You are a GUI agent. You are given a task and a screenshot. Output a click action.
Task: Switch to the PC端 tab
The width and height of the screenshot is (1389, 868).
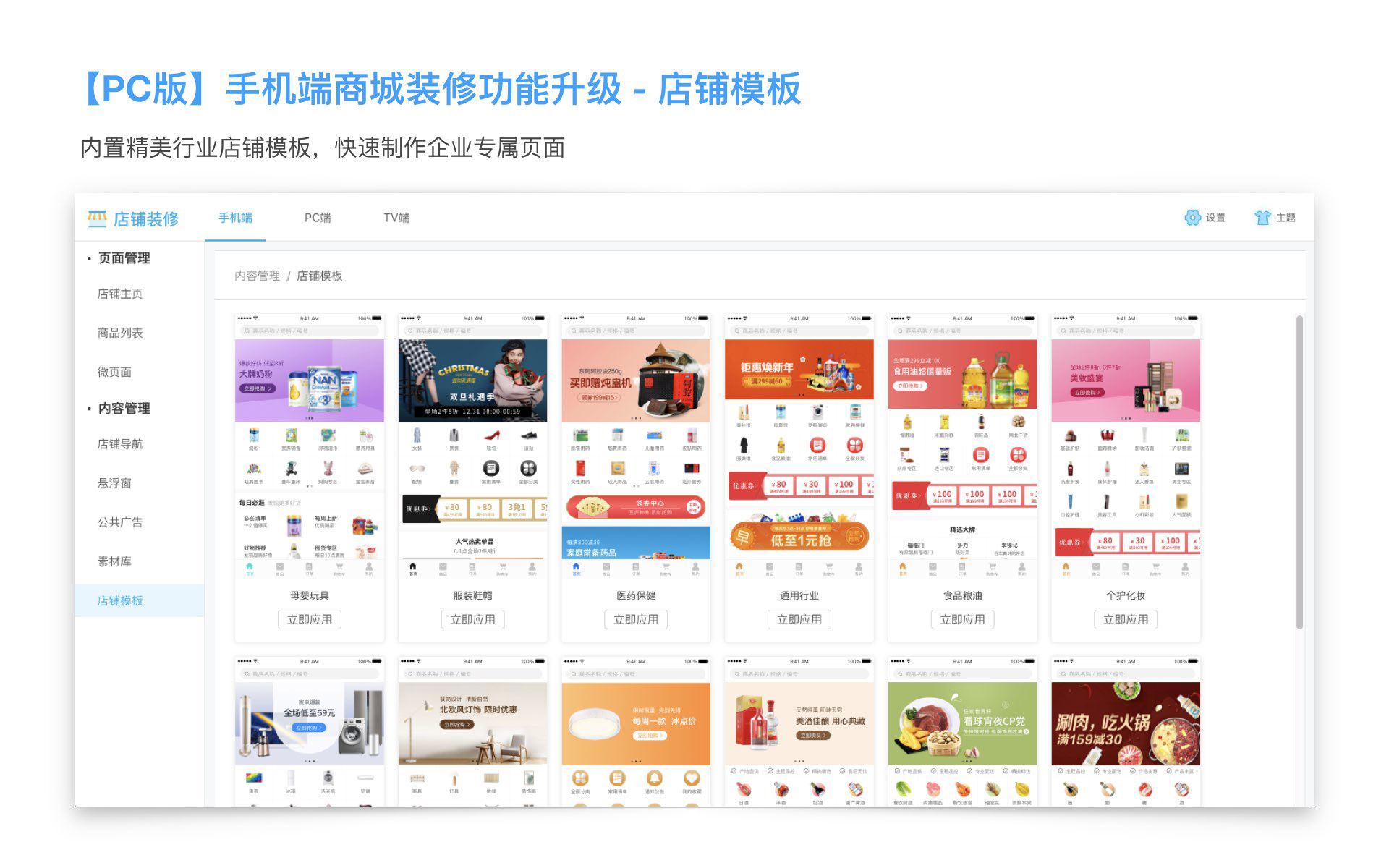(x=318, y=218)
